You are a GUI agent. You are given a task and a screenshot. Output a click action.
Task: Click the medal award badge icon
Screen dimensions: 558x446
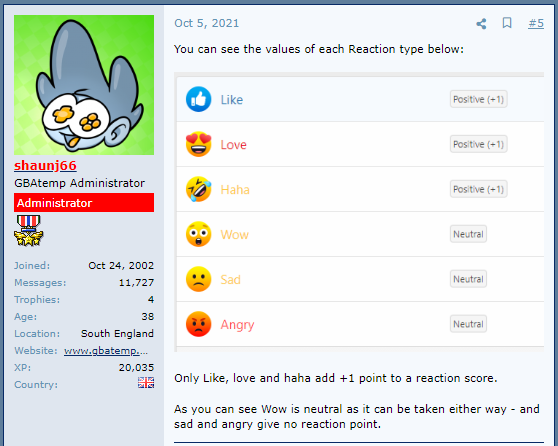[28, 230]
